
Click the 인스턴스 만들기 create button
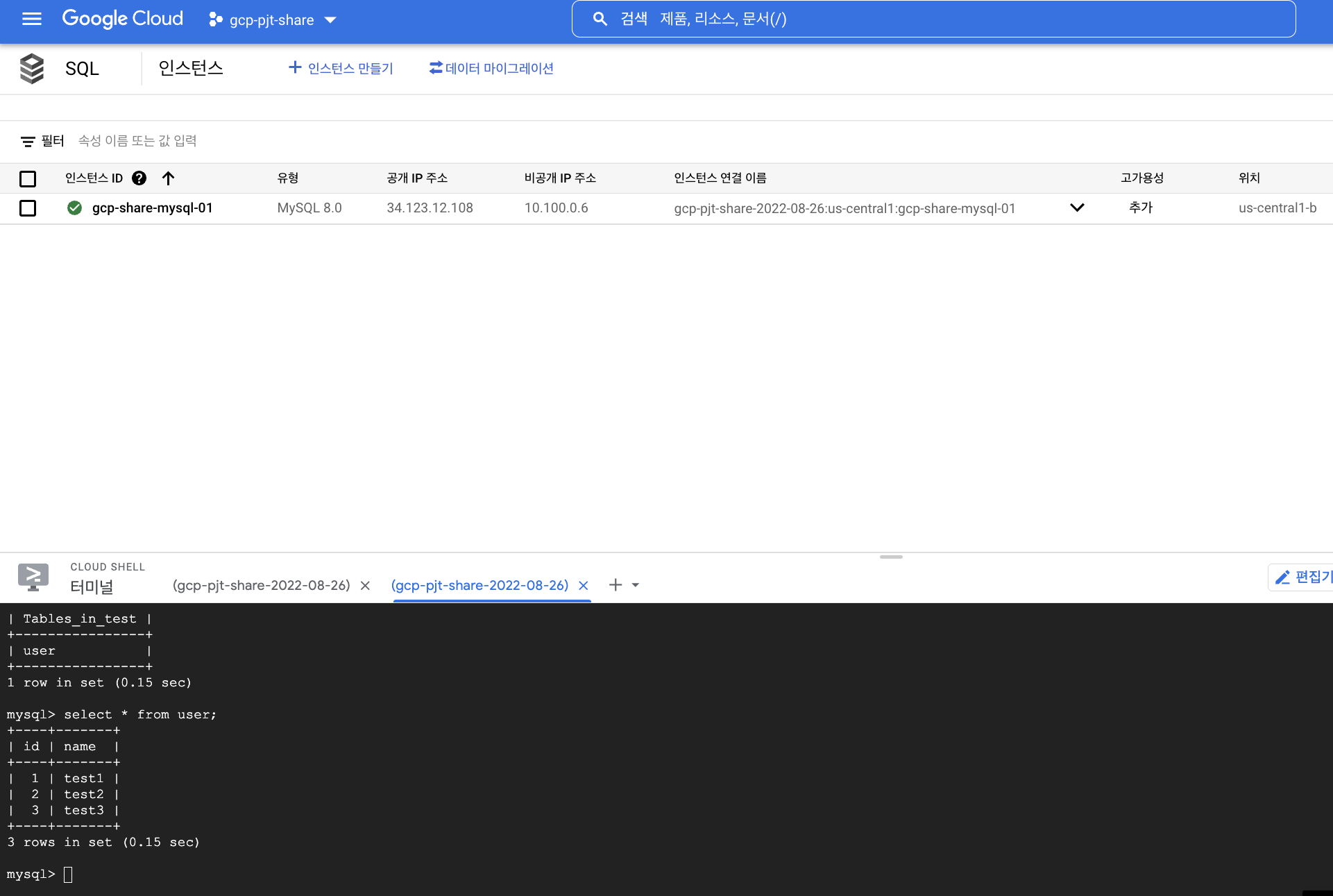[341, 68]
